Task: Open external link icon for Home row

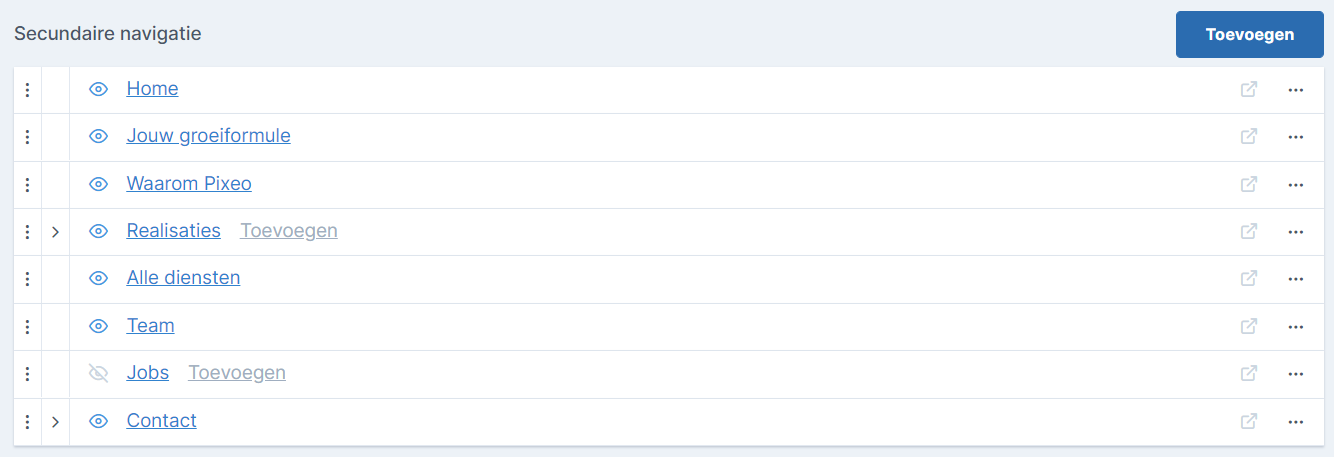Action: point(1249,89)
